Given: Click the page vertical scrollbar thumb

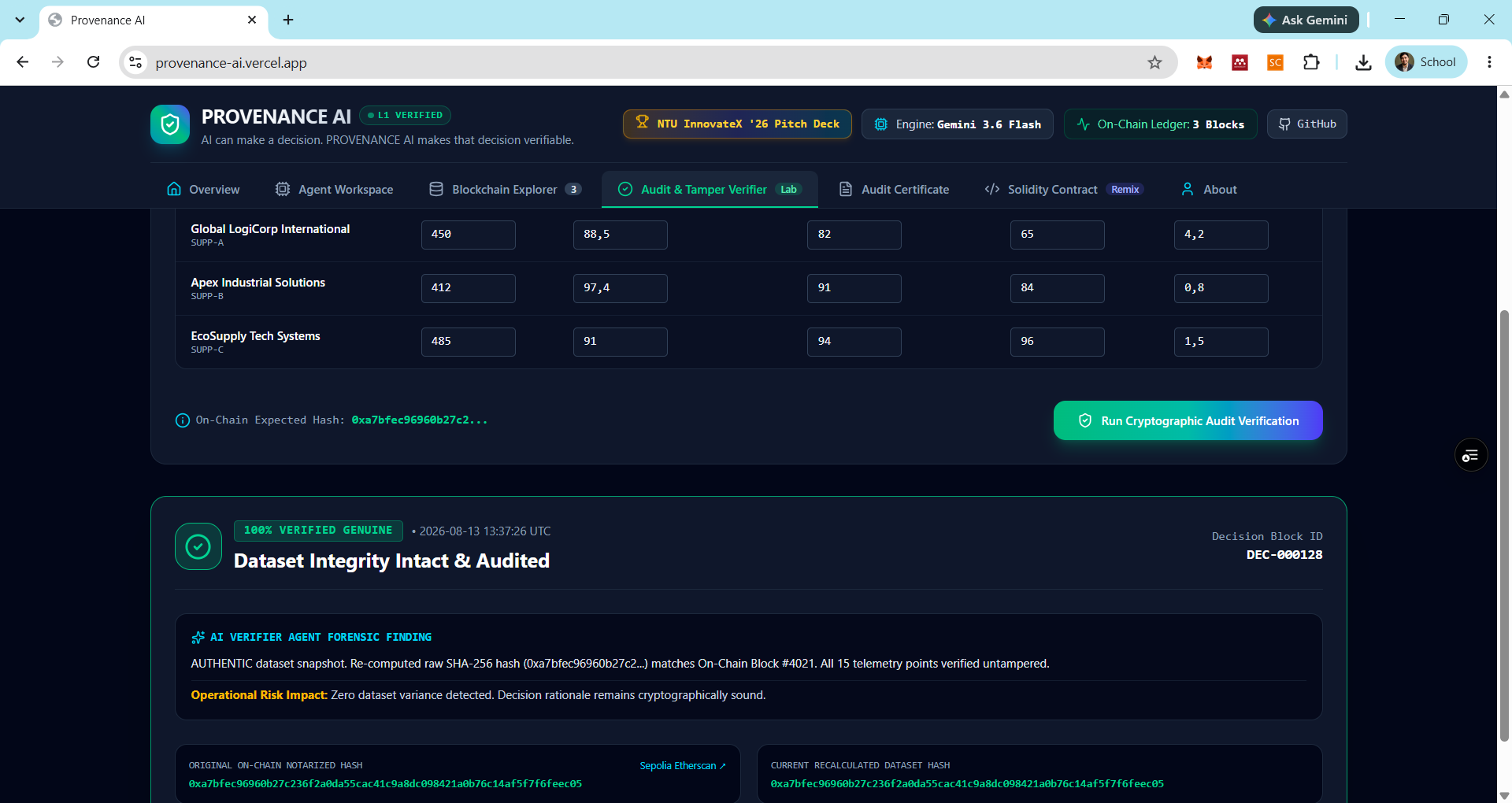Looking at the screenshot, I should point(1504,525).
